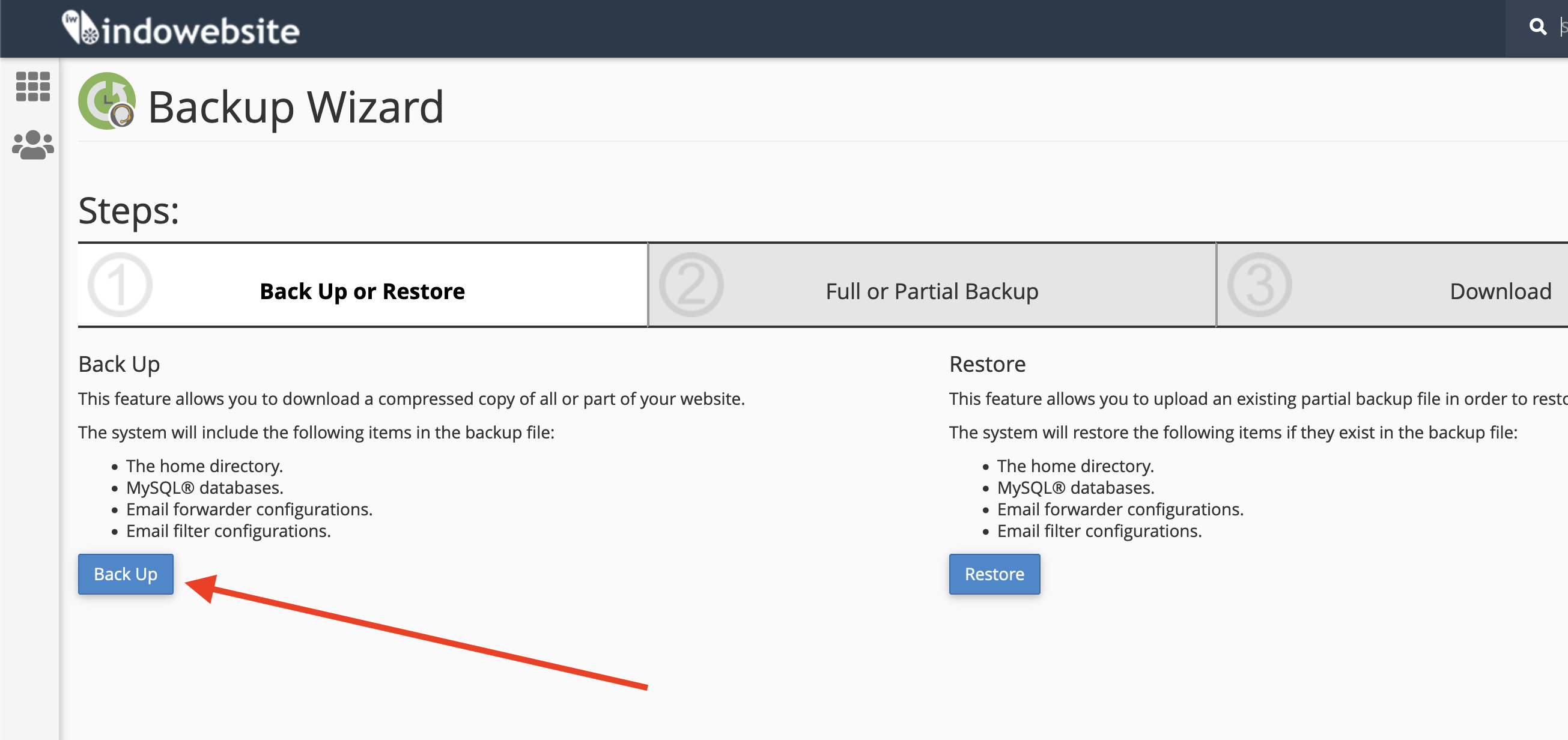
Task: Click the Backup Wizard page title
Action: tap(296, 107)
